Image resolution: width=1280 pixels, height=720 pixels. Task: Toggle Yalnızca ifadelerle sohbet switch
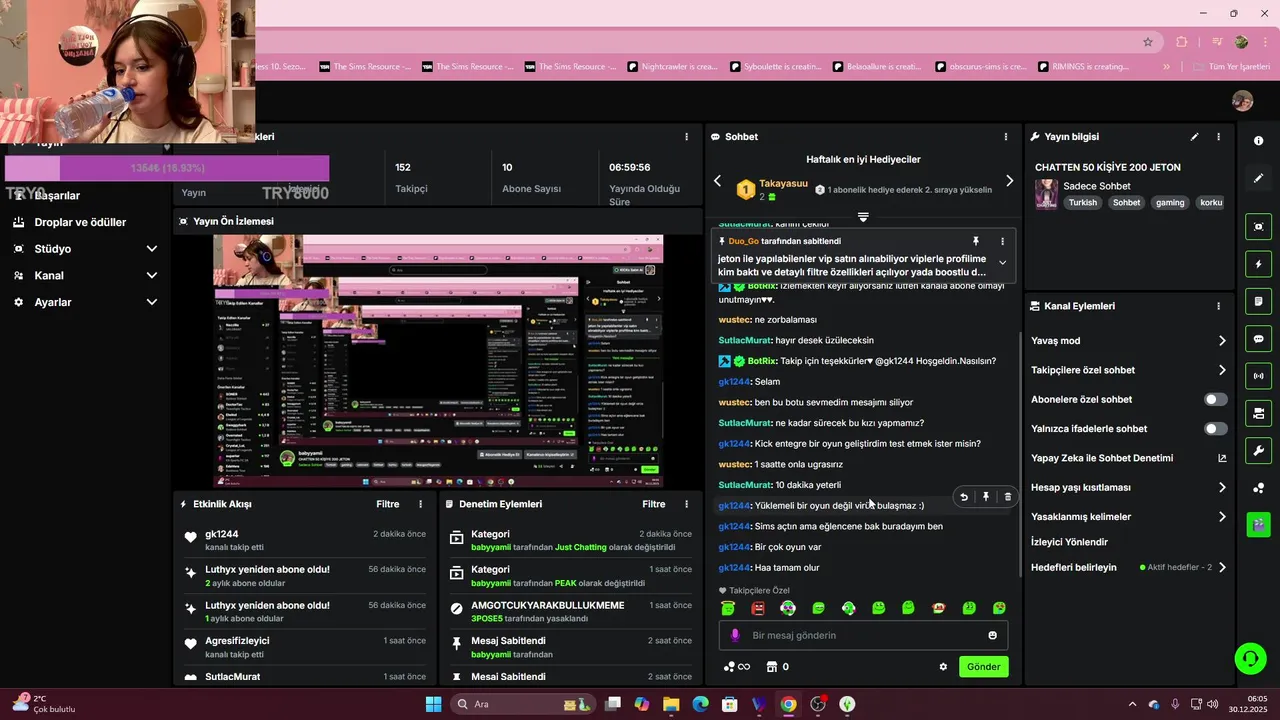pos(1215,429)
